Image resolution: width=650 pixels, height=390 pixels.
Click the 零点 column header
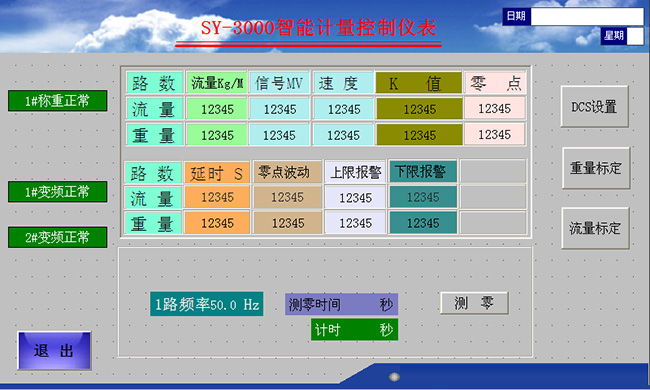tap(495, 83)
